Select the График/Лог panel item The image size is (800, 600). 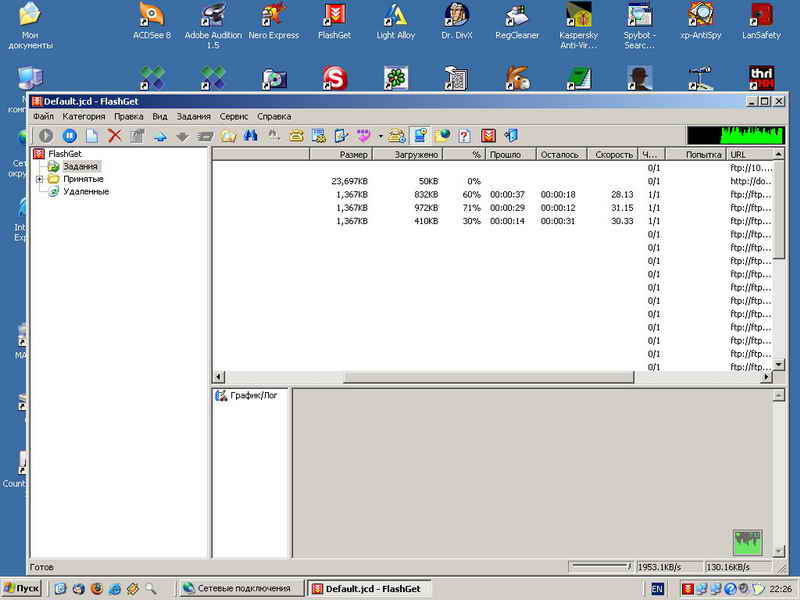(254, 395)
